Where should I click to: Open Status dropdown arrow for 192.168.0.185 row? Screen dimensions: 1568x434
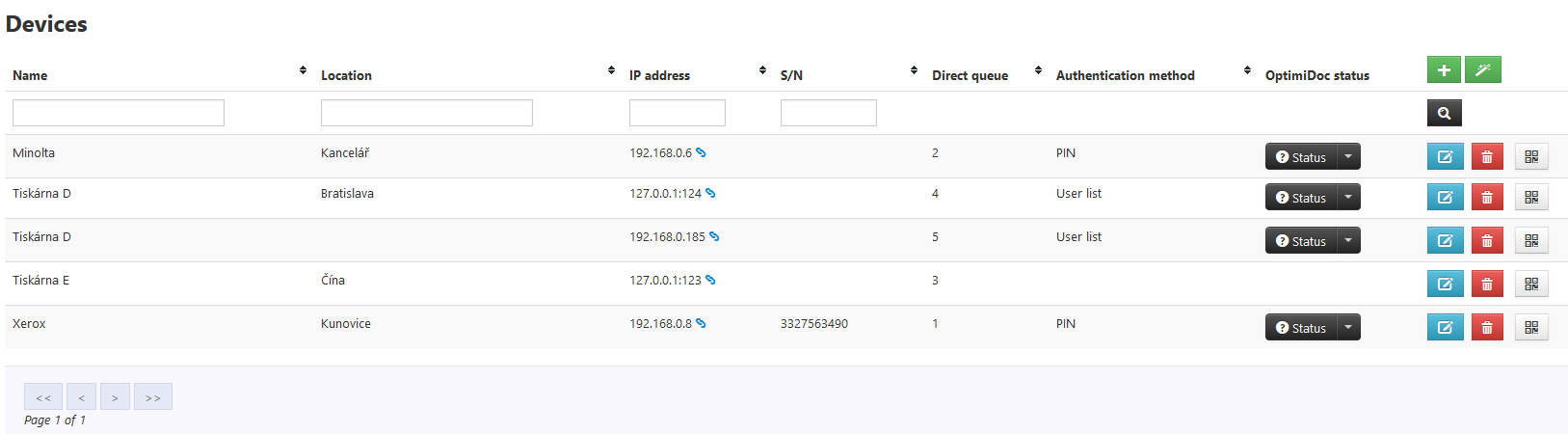[x=1348, y=241]
